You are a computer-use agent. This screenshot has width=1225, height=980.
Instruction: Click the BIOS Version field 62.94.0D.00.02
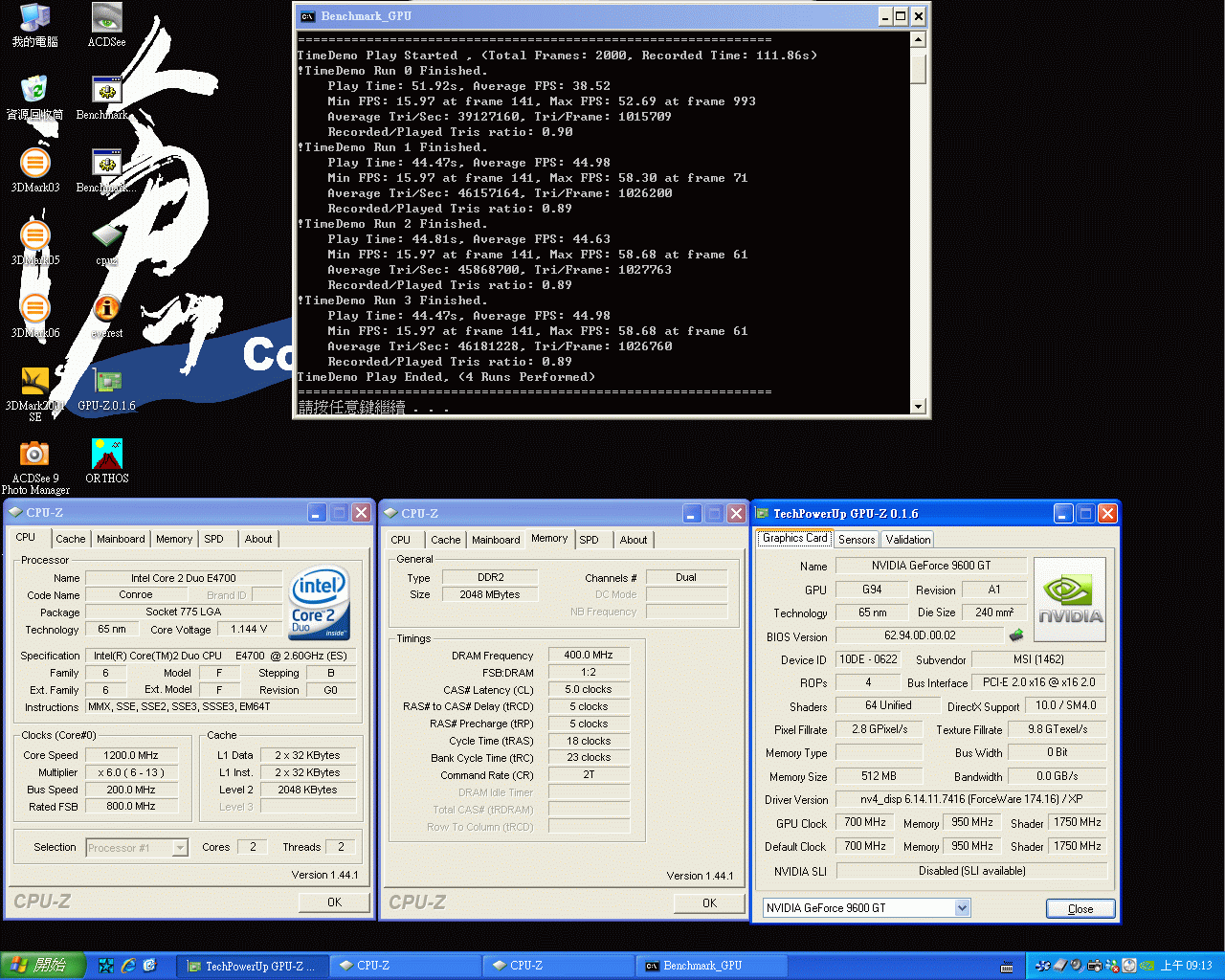[920, 635]
